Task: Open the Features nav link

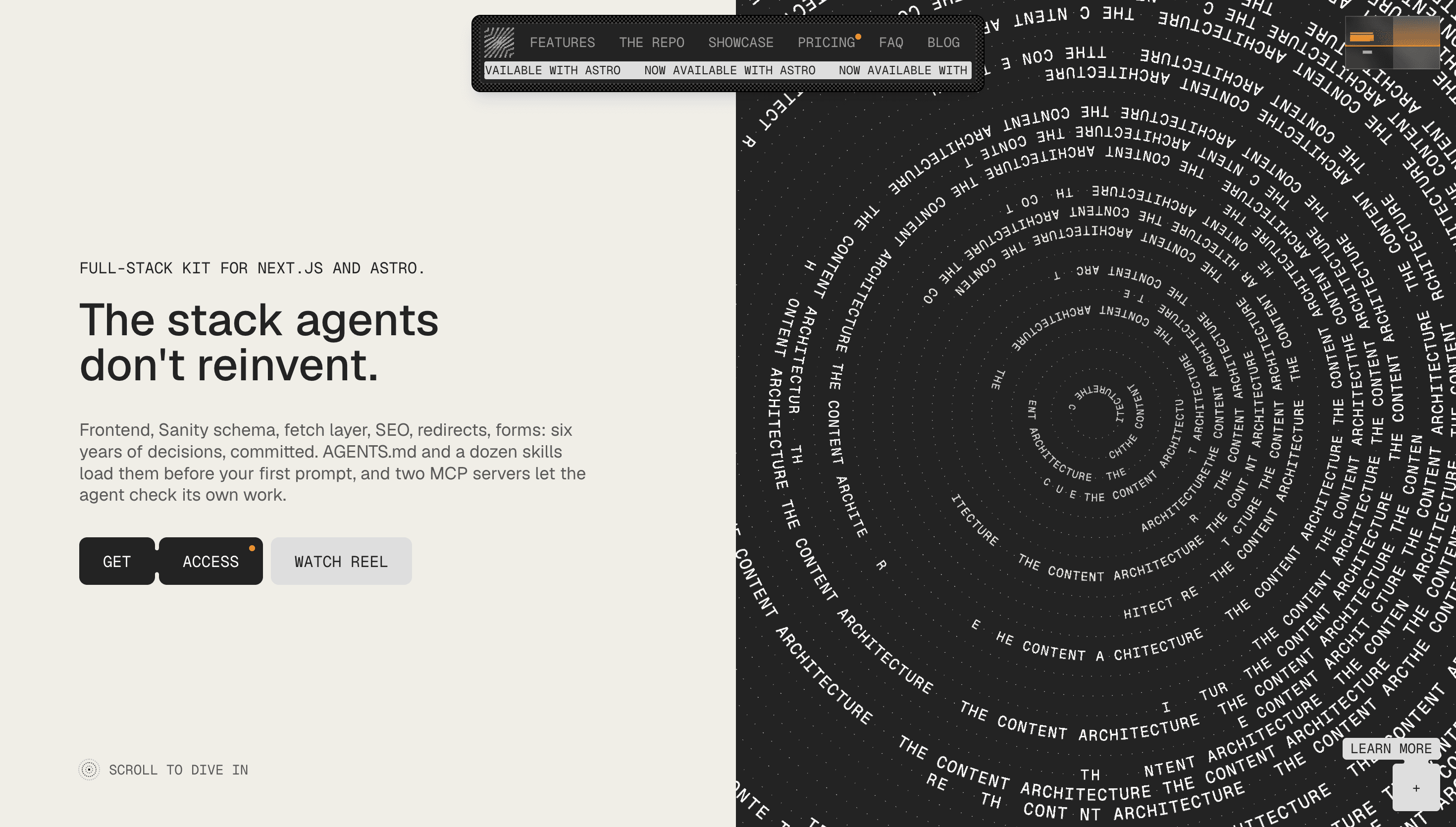Action: point(562,43)
